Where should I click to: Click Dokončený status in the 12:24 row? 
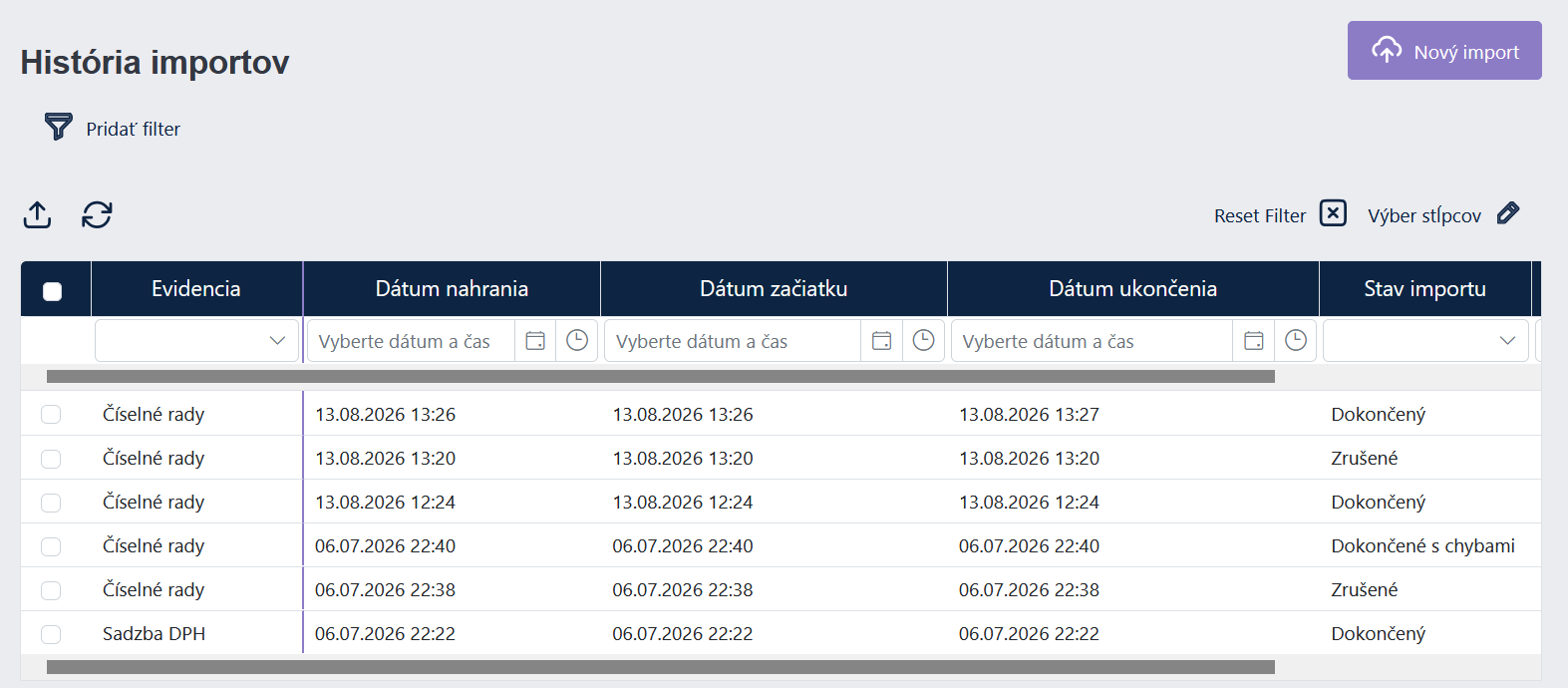pyautogui.click(x=1378, y=503)
